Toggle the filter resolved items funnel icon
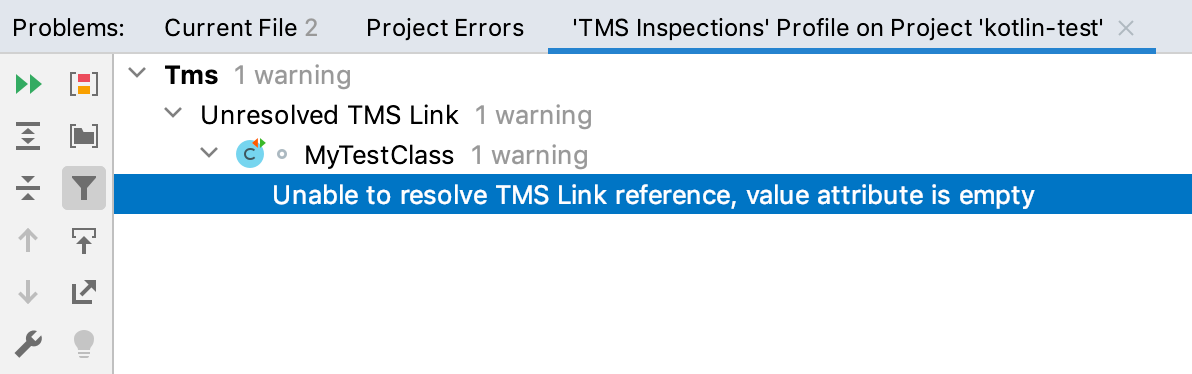The height and width of the screenshot is (374, 1192). [84, 188]
